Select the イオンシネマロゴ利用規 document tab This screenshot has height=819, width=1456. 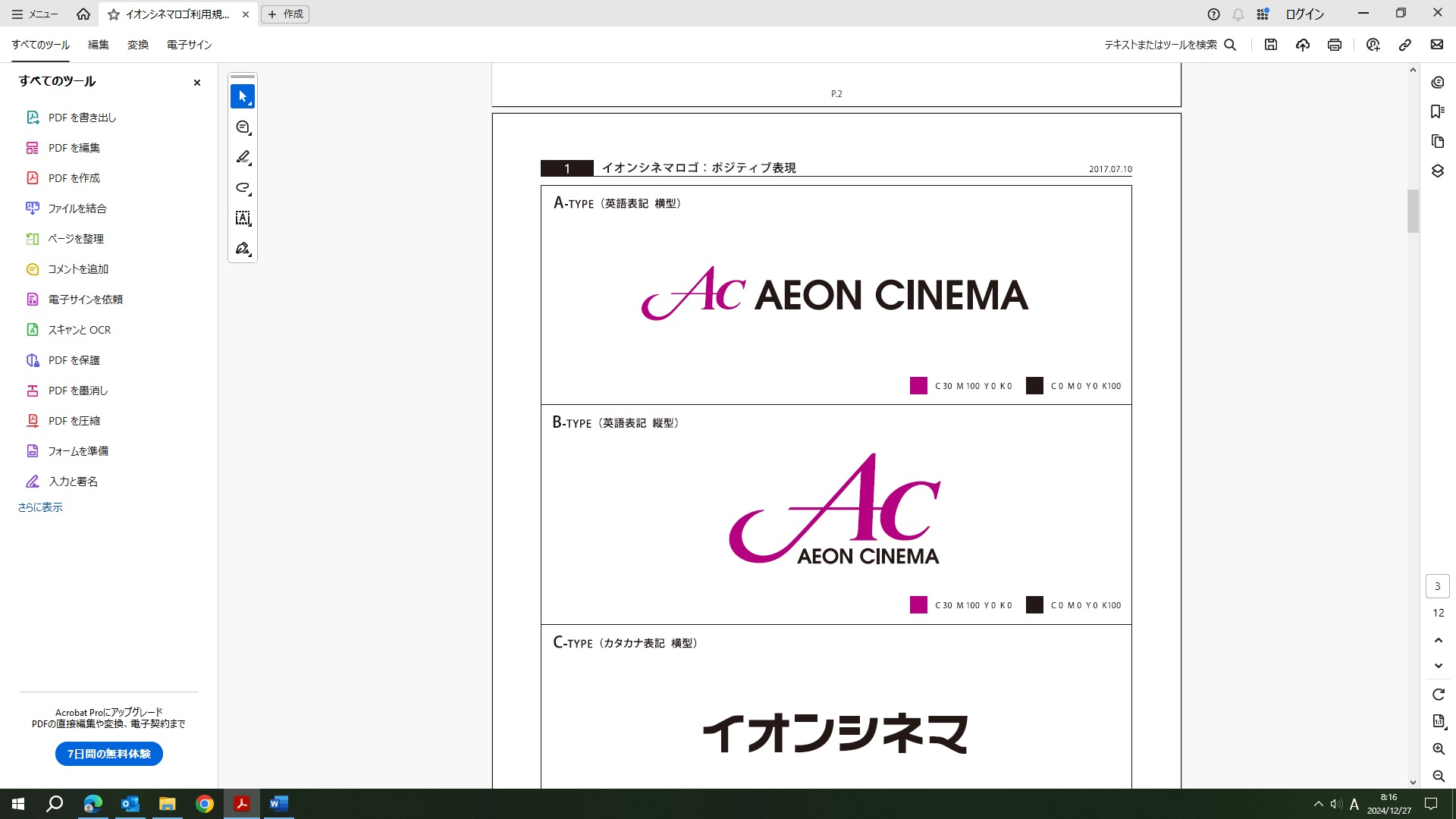coord(177,14)
